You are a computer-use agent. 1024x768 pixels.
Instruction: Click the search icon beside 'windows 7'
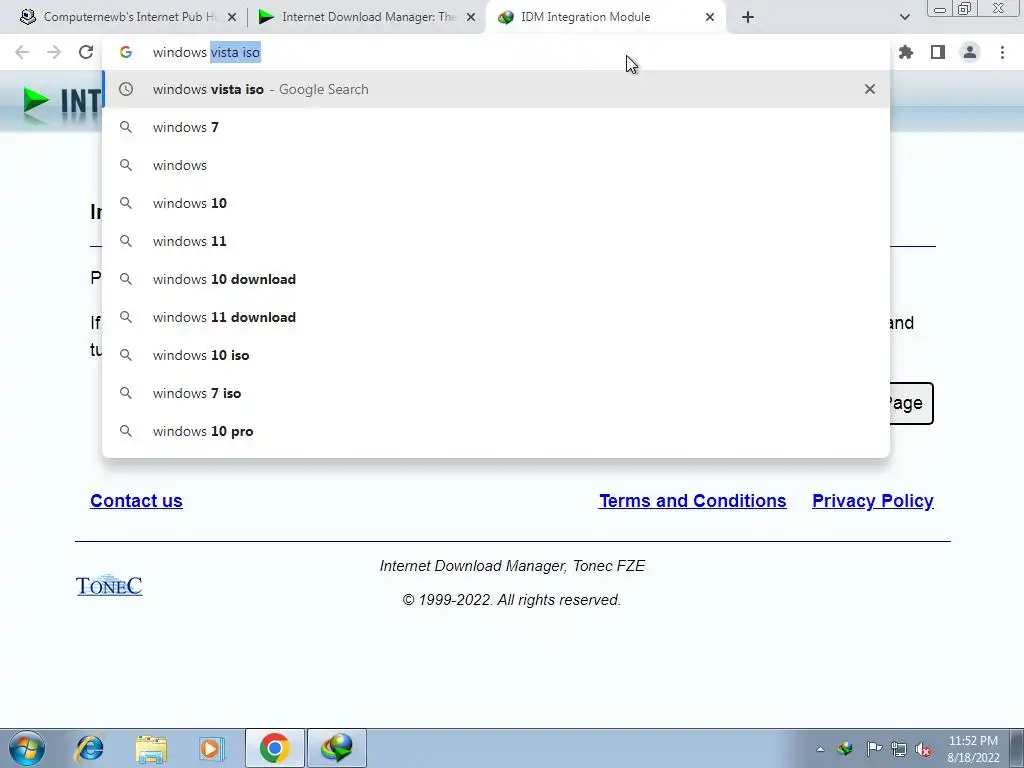[126, 127]
